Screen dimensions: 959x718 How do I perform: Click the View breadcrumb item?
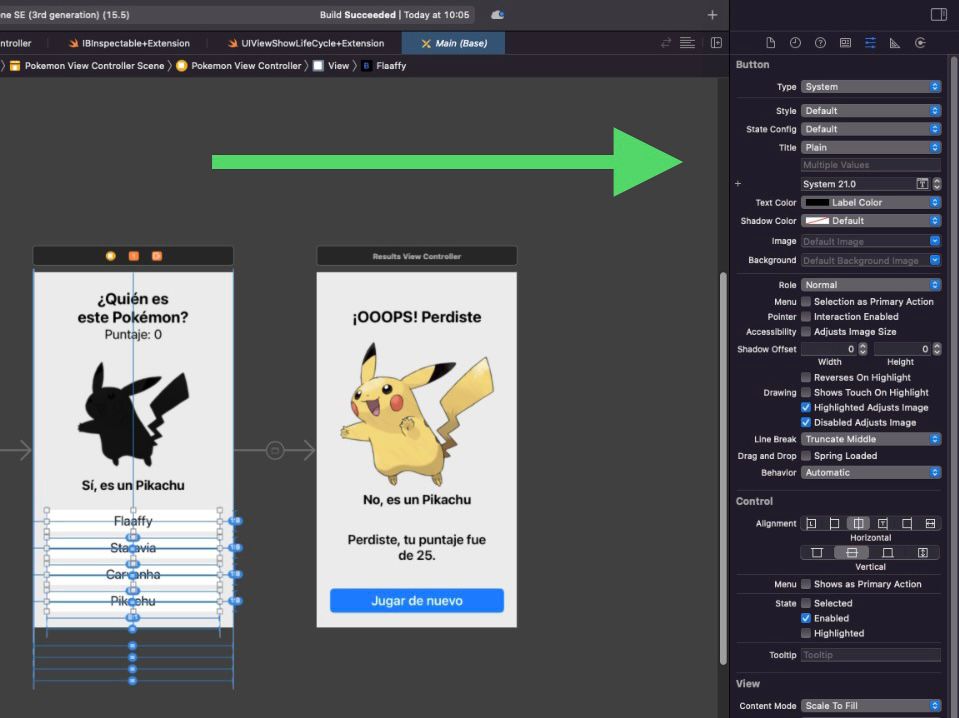click(331, 65)
